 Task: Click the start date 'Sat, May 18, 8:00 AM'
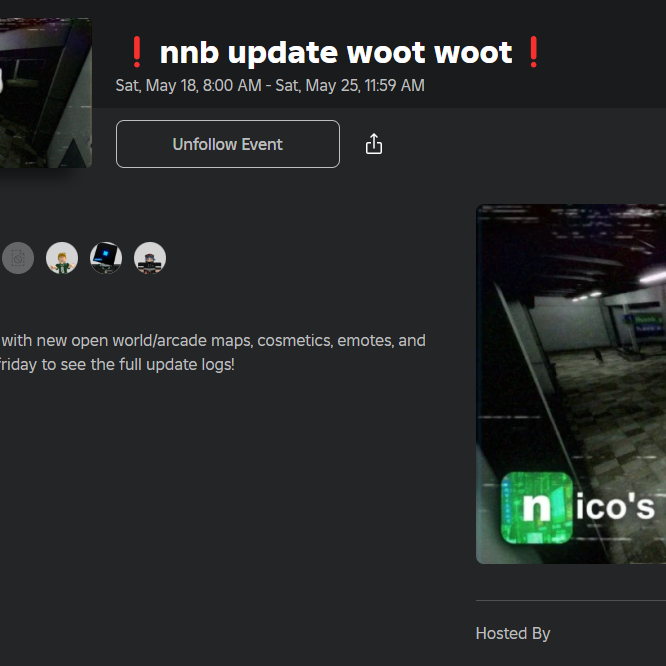[x=189, y=85]
